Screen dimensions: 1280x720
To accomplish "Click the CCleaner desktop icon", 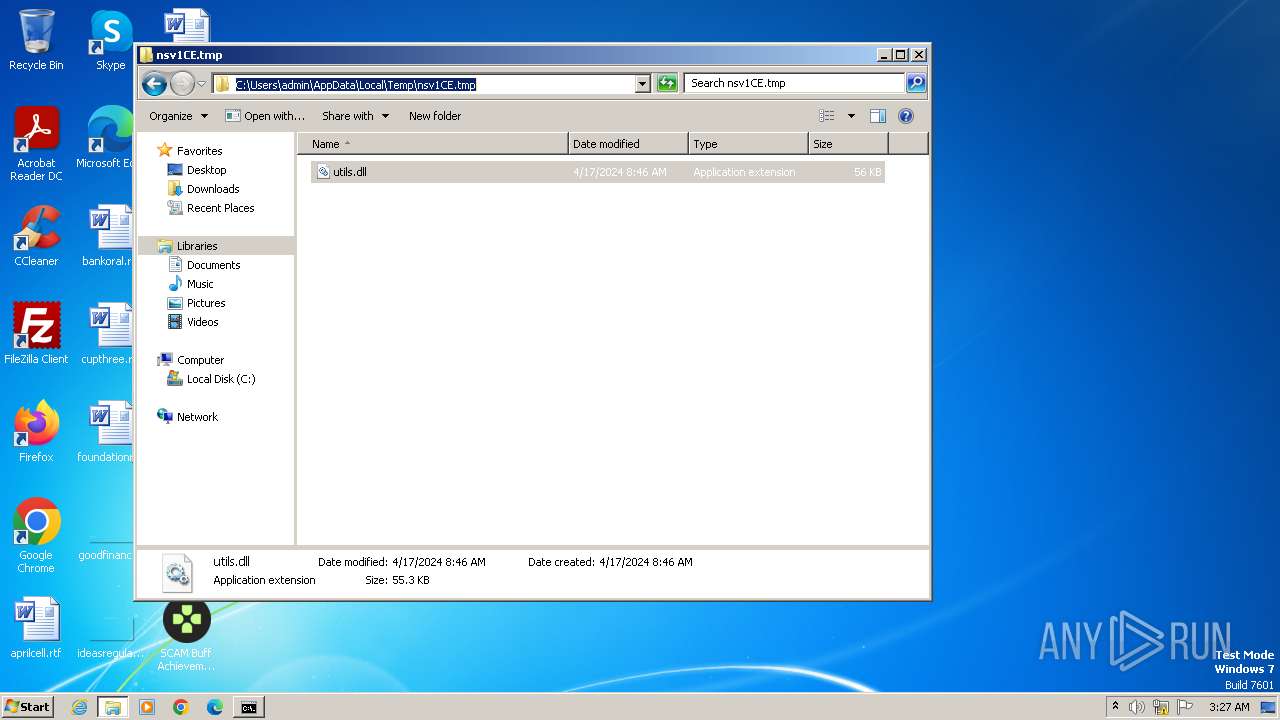I will click(36, 236).
